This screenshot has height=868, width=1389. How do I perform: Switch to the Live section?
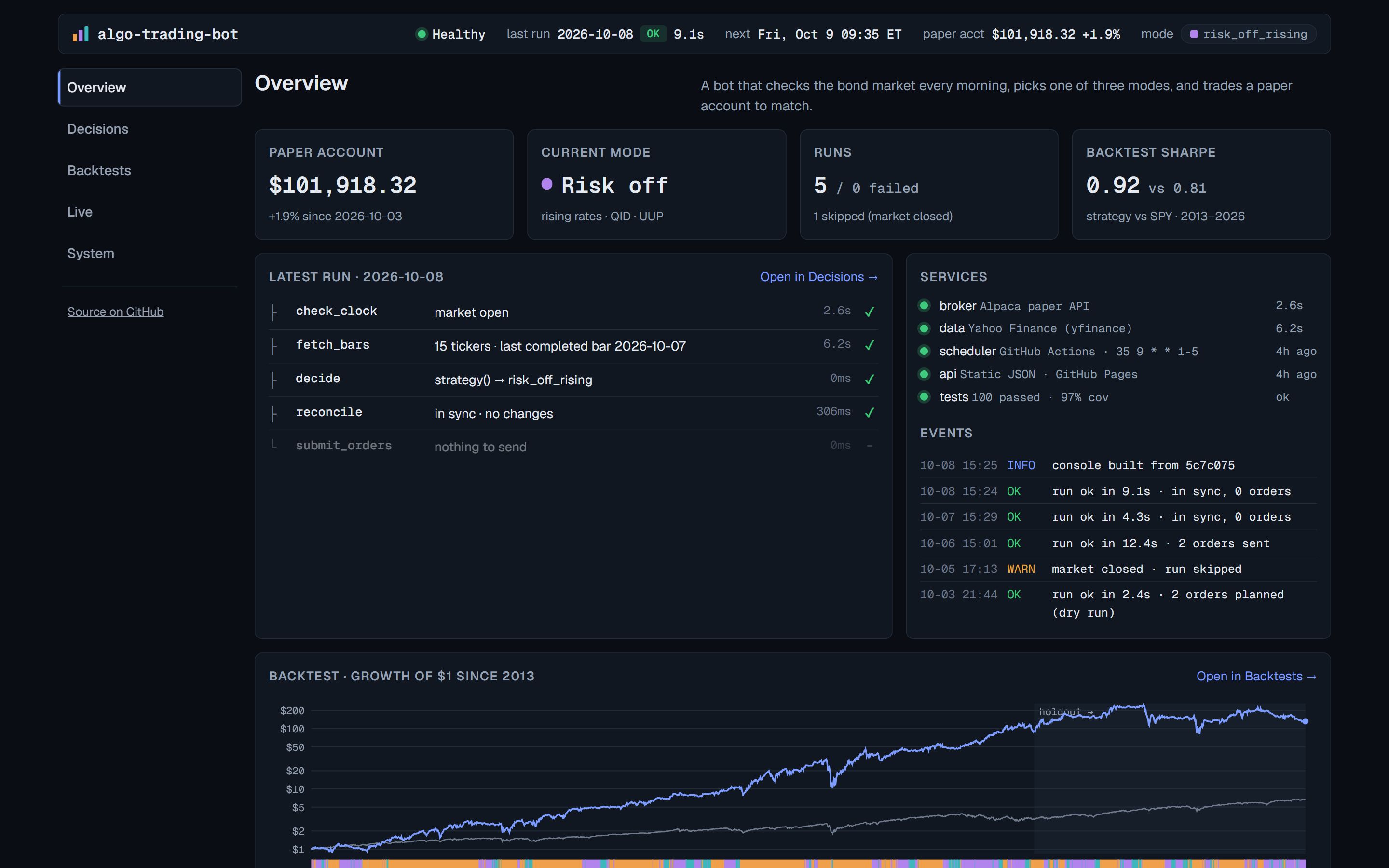click(x=150, y=212)
